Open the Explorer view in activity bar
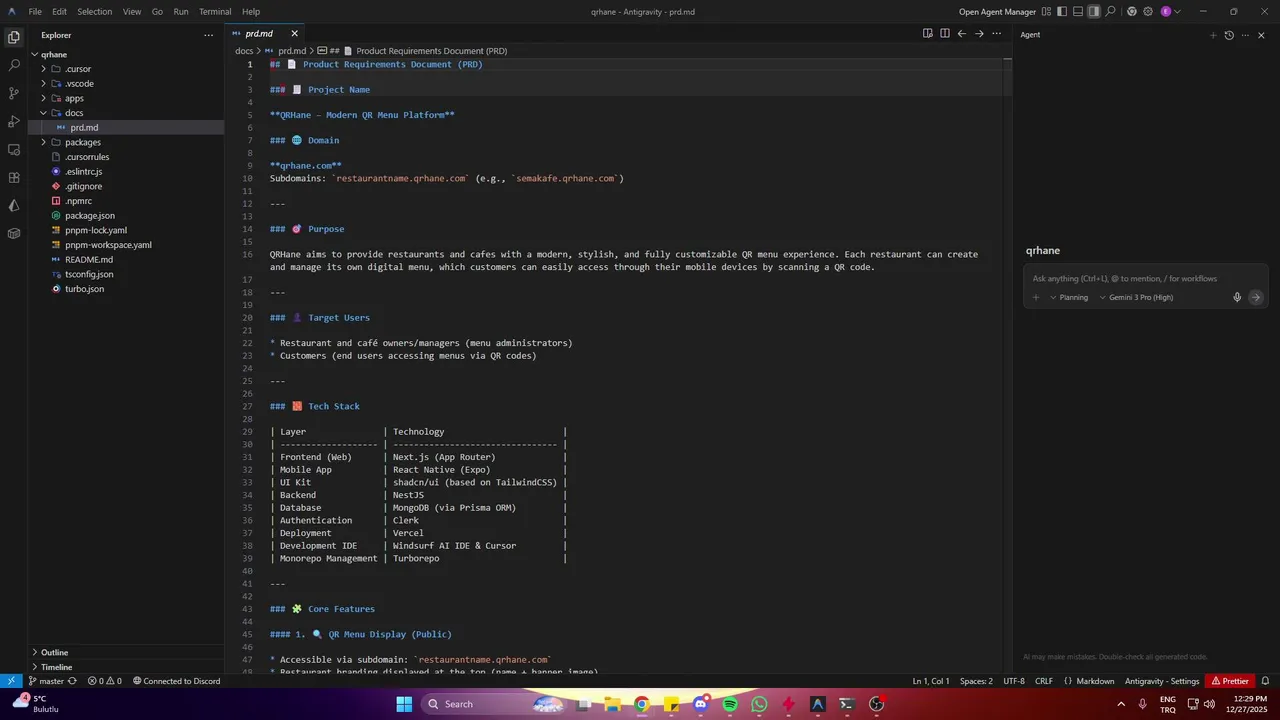1280x720 pixels. click(x=14, y=37)
